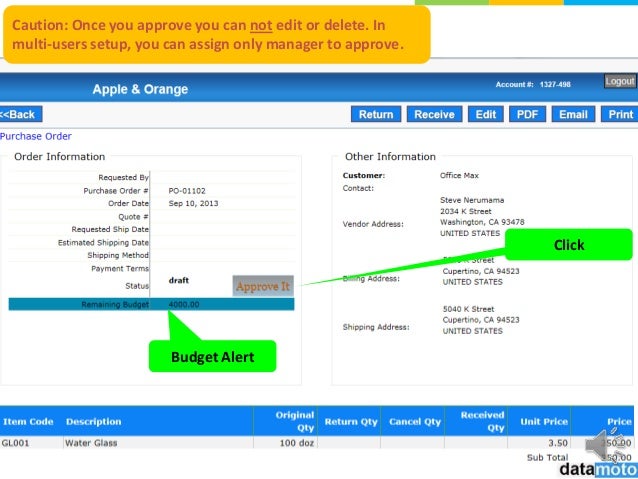Click the Vendor Address label
Screen dimensions: 638x479
click(373, 224)
